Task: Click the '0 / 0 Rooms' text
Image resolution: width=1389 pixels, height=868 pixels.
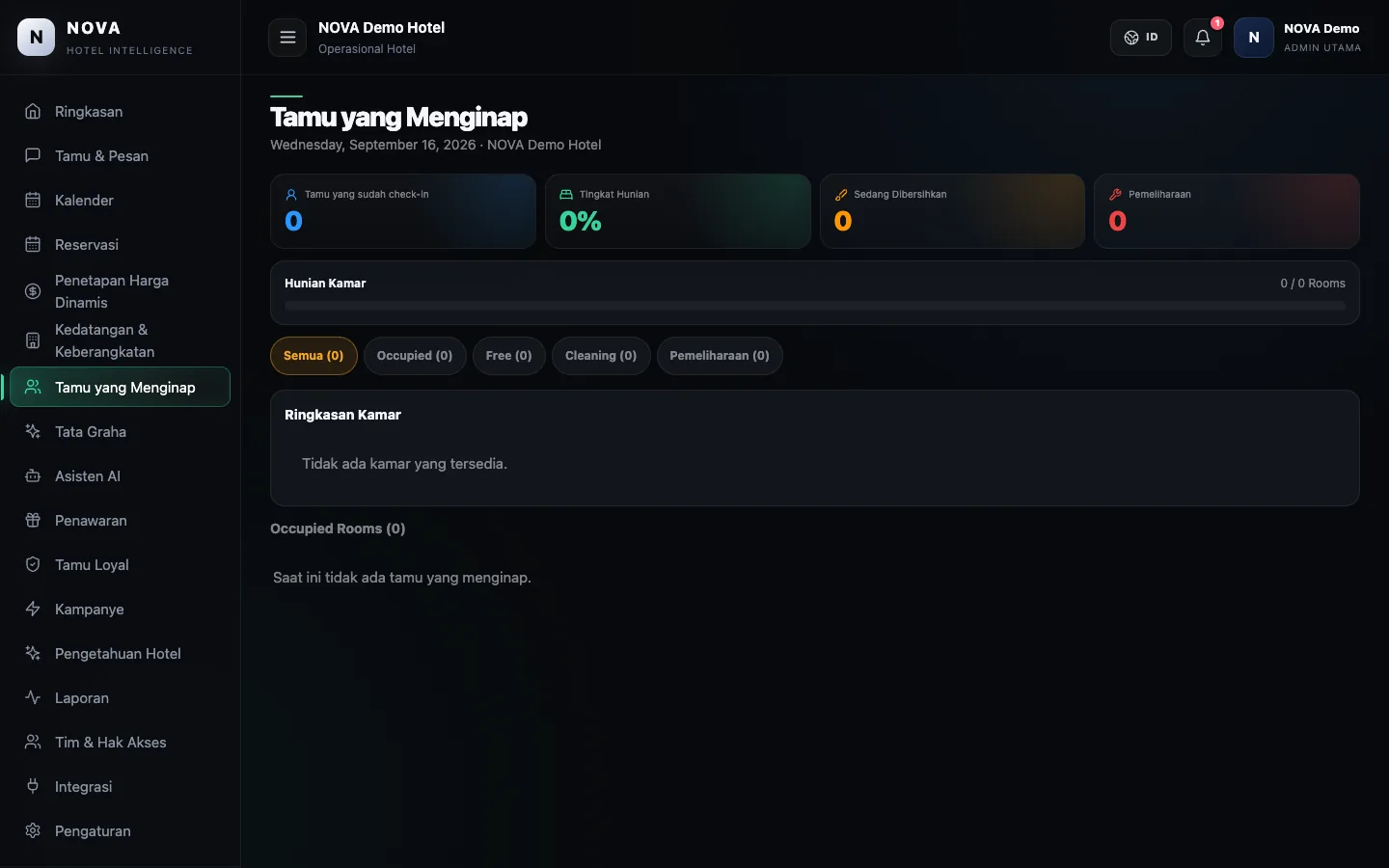Action: tap(1313, 284)
